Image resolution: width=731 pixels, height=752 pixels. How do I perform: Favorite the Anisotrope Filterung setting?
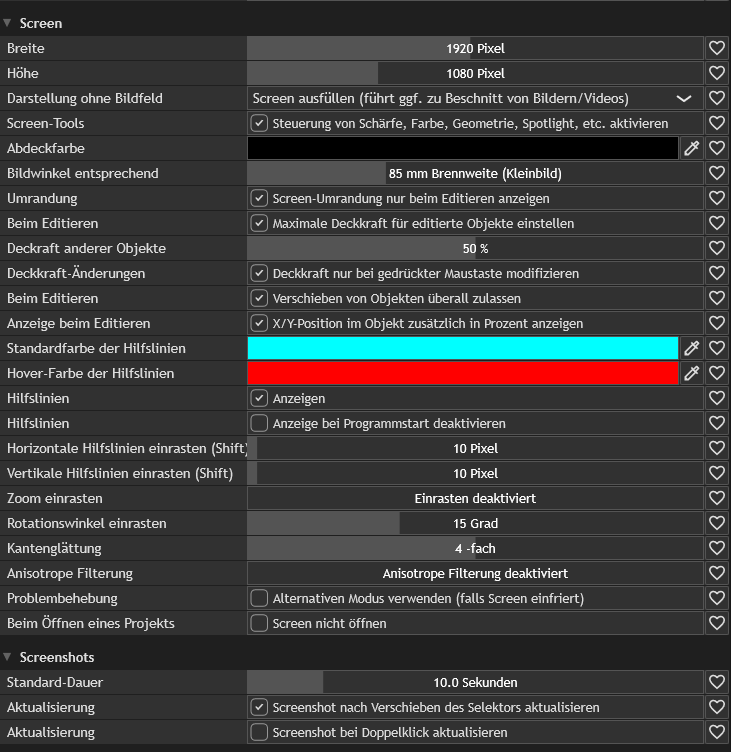pyautogui.click(x=717, y=573)
